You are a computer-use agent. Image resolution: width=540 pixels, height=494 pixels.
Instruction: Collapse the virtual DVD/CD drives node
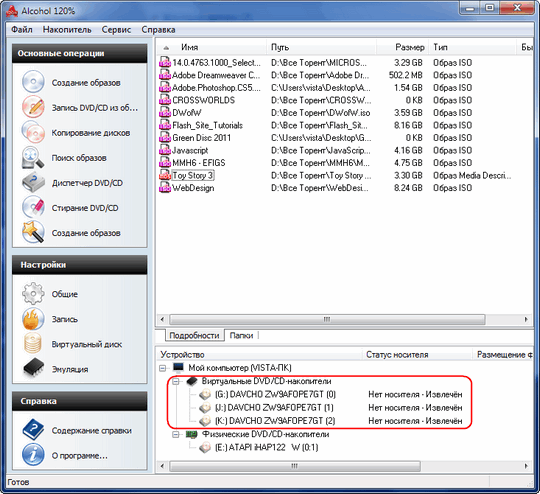(x=176, y=381)
